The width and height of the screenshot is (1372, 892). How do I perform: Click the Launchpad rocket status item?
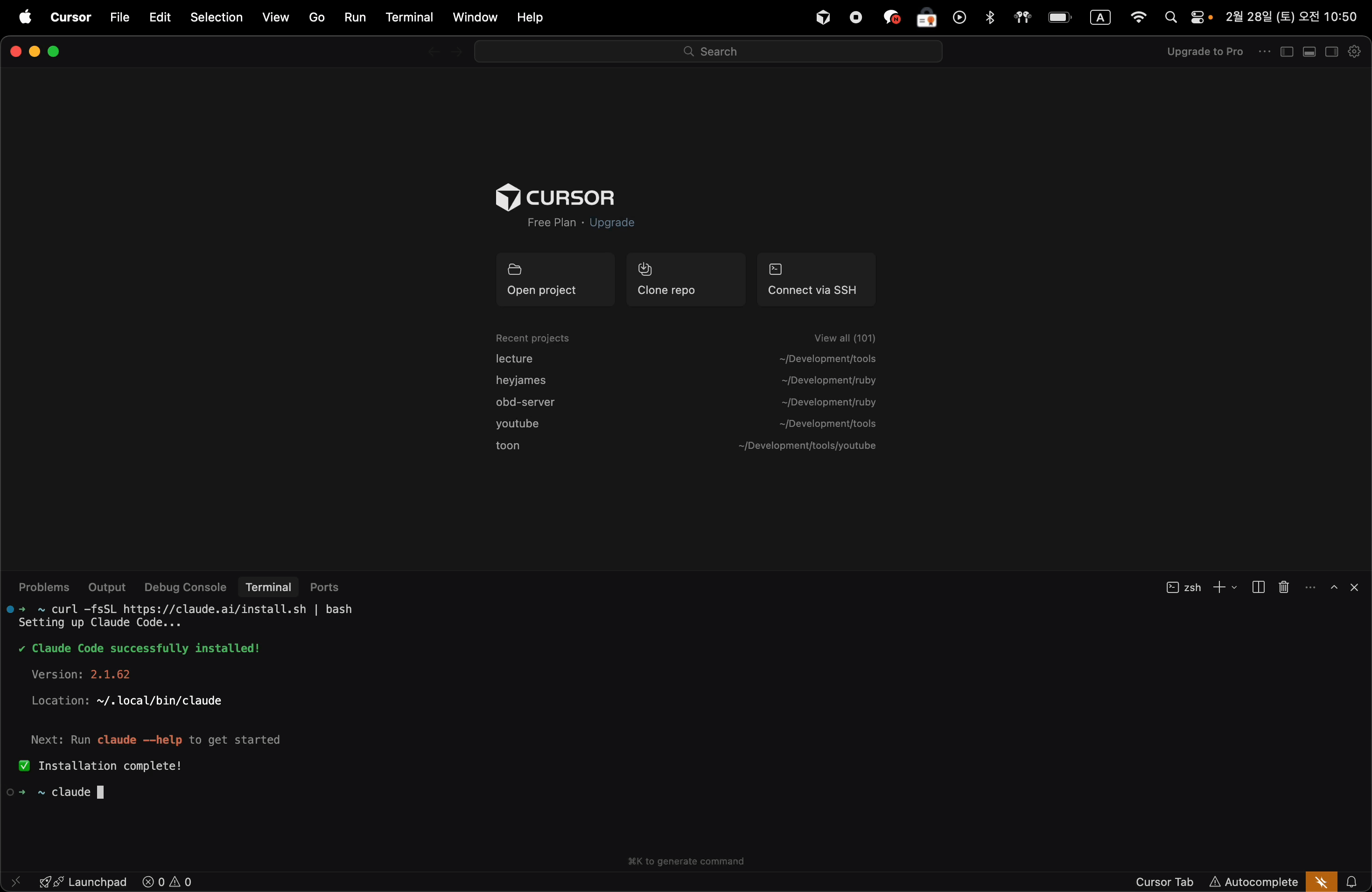(x=83, y=882)
